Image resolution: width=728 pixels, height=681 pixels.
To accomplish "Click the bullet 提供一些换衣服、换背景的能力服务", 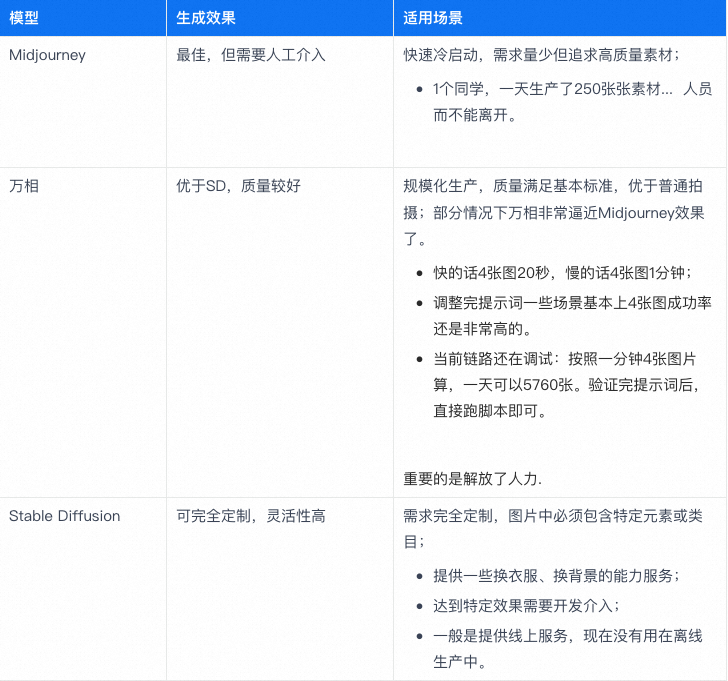I will coord(556,576).
